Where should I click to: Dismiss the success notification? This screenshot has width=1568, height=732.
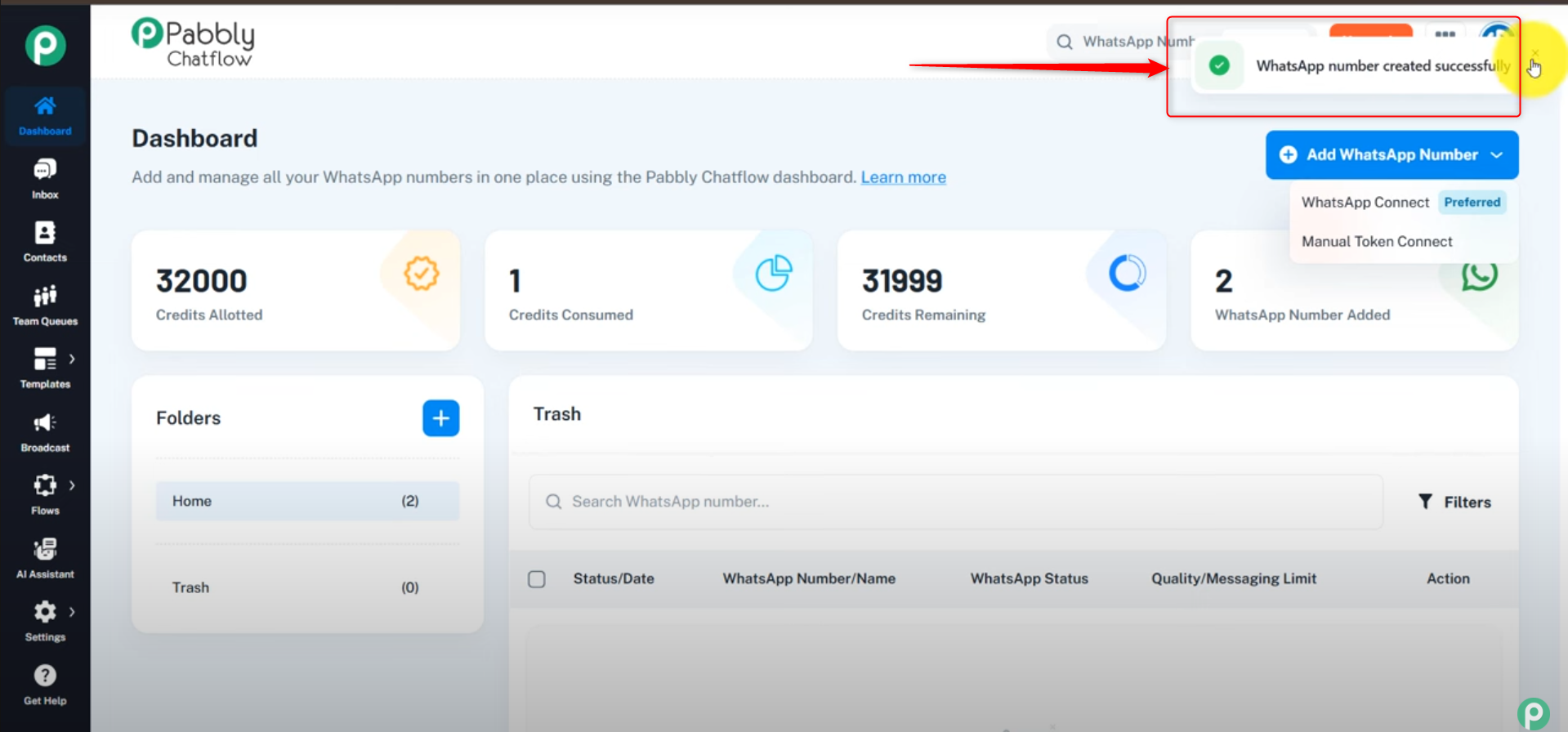[1535, 52]
